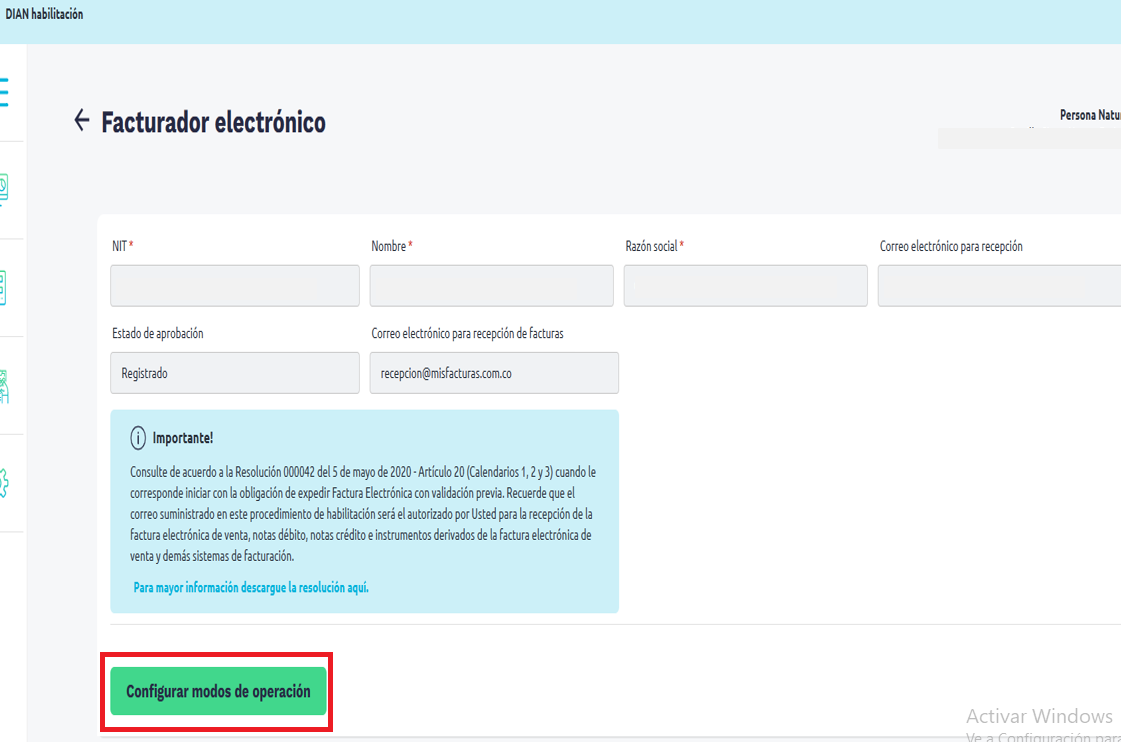
Task: Open the dashboard monitor icon in sidebar
Action: click(4, 189)
